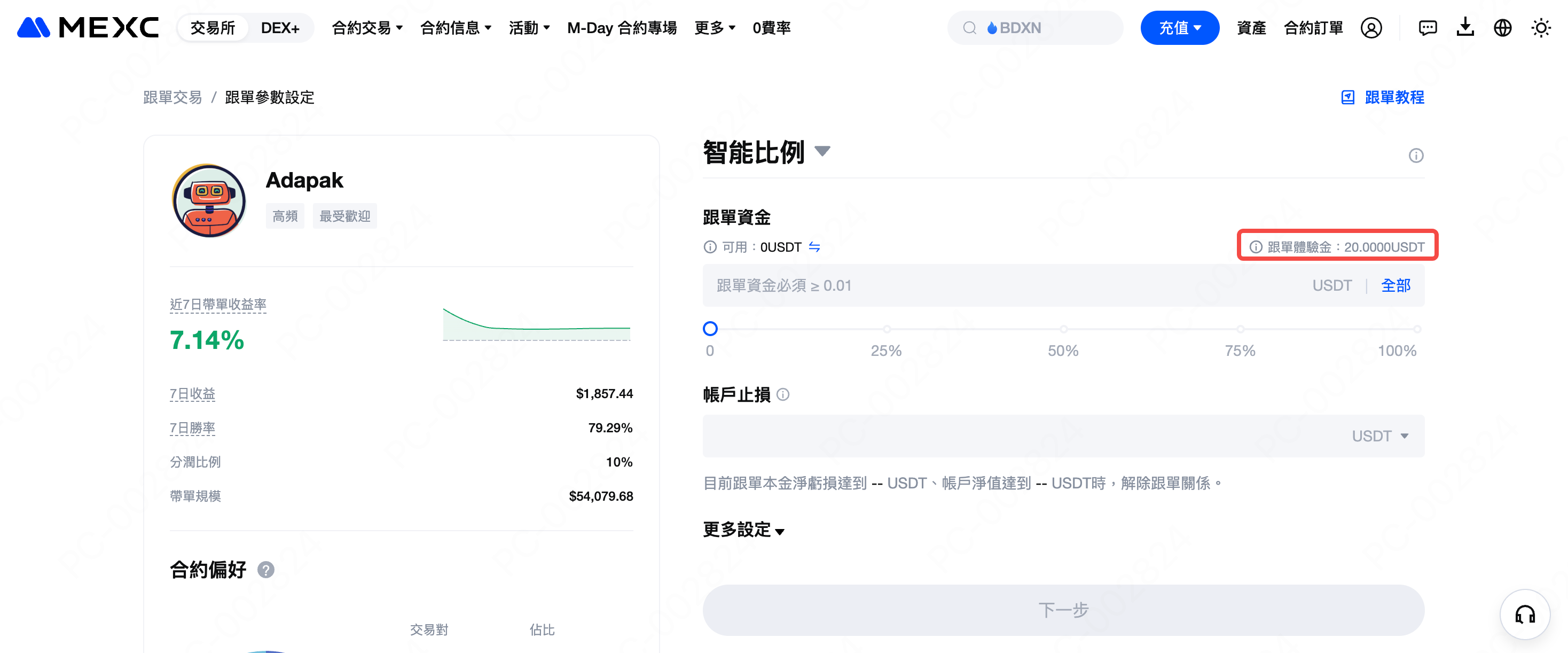Image resolution: width=1568 pixels, height=653 pixels.
Task: Switch to DEX+ tab
Action: coord(280,28)
